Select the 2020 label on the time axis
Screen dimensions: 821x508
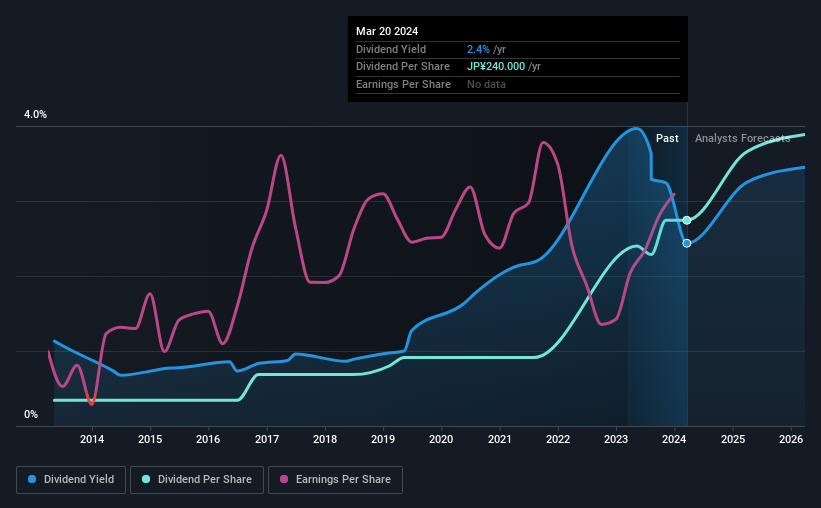[x=441, y=439]
